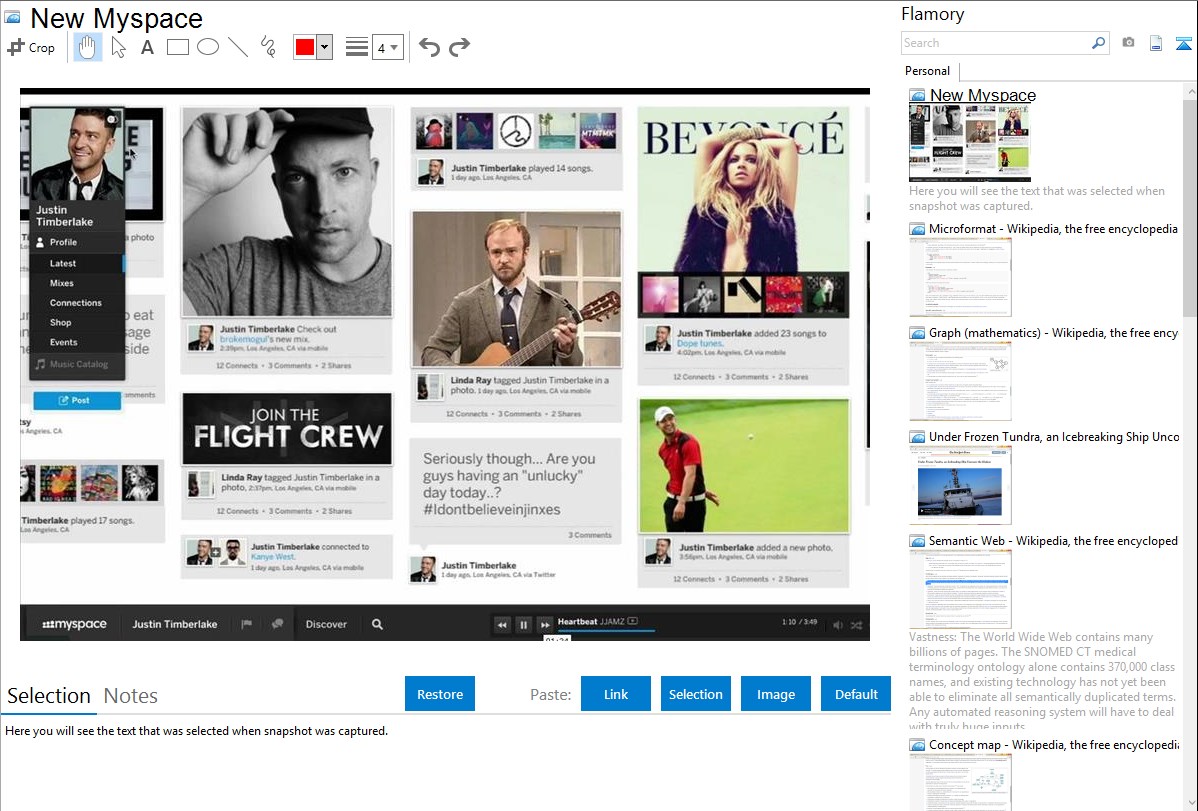Open Under Frozen Tundra snapshot entry

pyautogui.click(x=1054, y=436)
